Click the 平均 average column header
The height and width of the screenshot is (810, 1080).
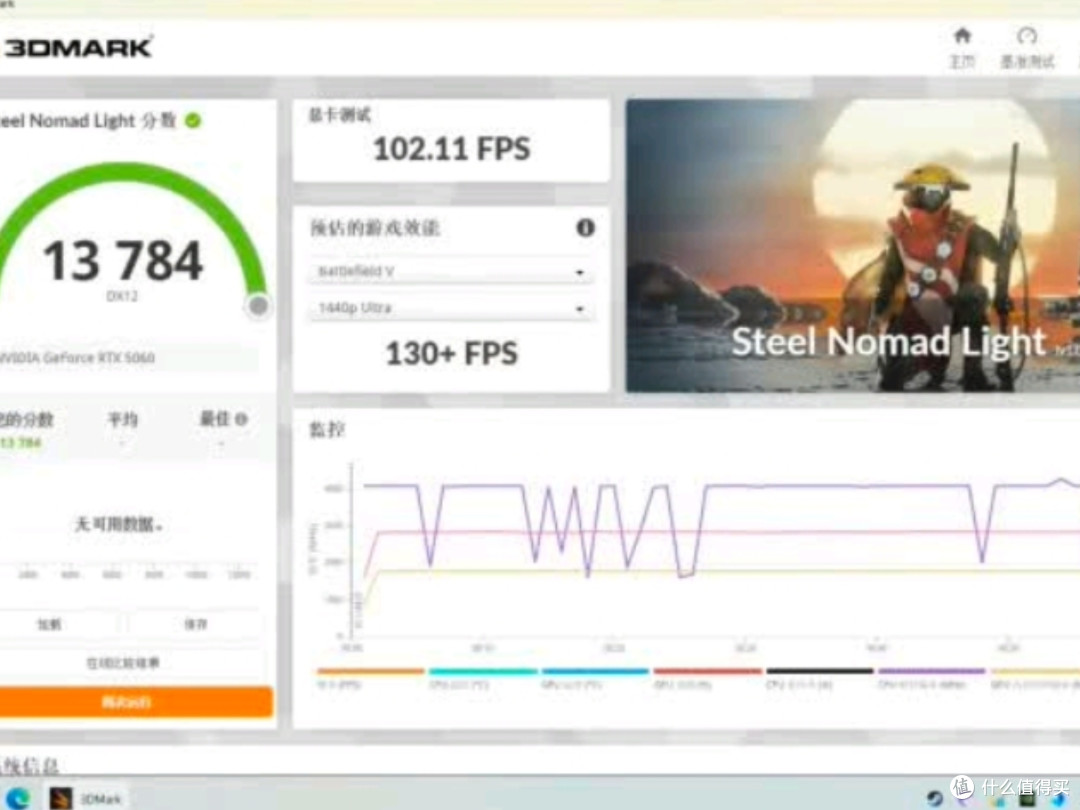123,419
